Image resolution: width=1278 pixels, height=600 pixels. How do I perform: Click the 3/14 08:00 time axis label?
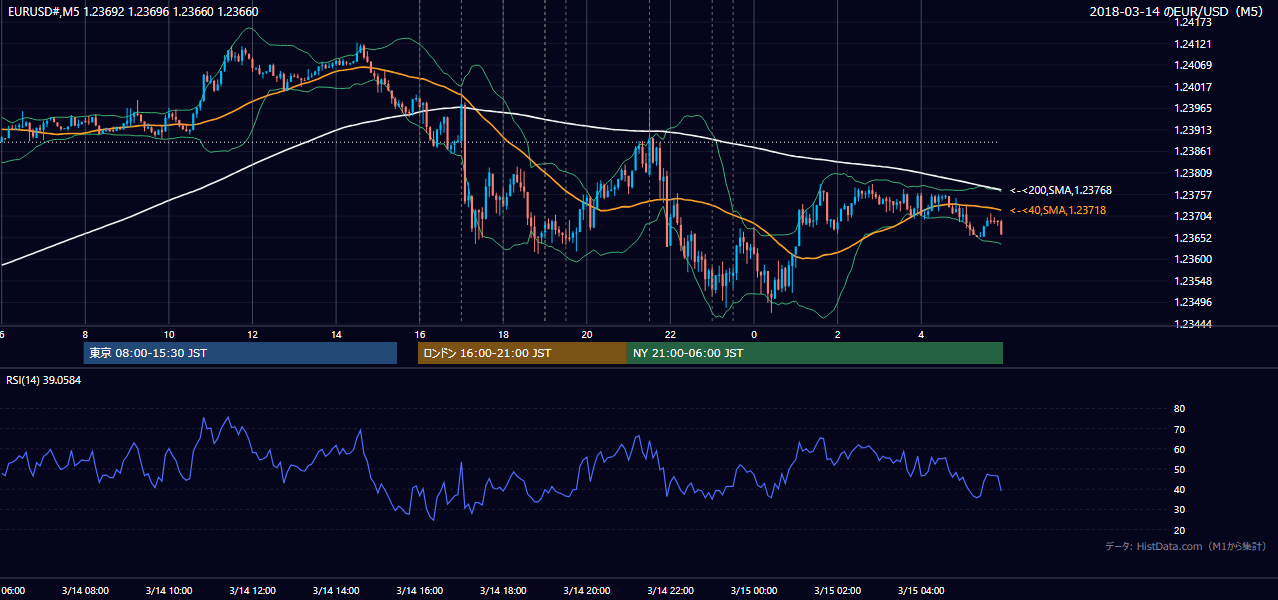pos(85,590)
